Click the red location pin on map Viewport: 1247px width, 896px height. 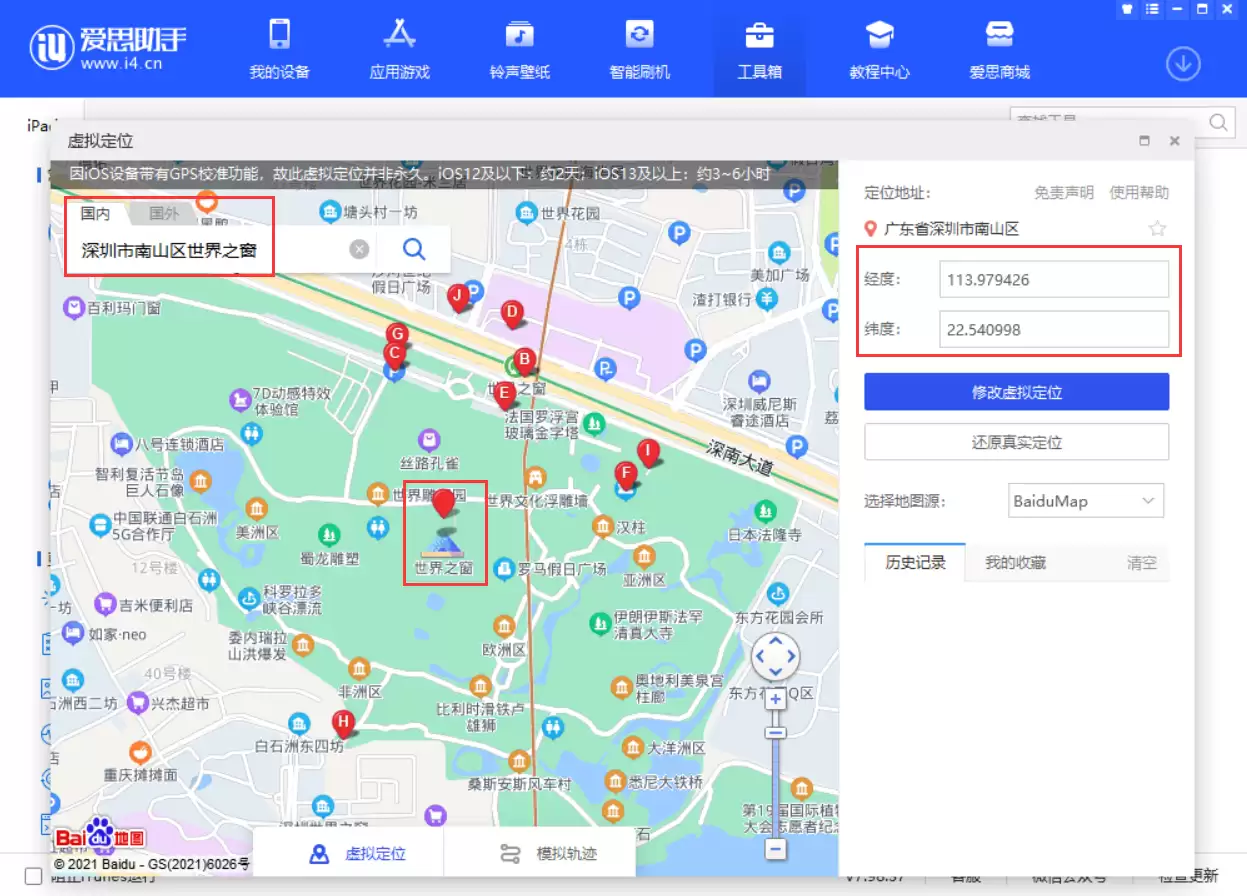444,503
